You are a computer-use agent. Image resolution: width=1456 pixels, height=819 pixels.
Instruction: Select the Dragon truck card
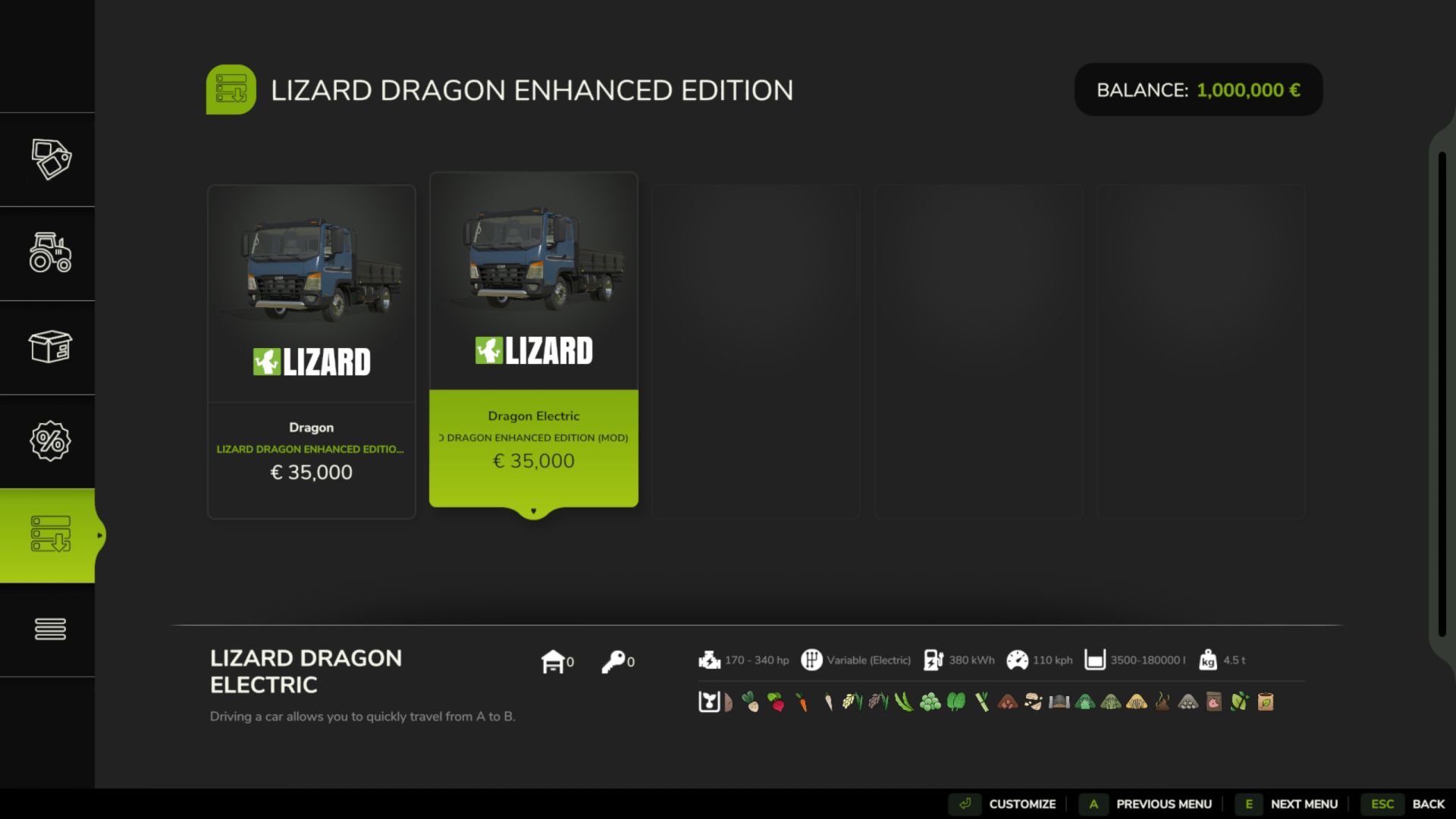coord(311,351)
